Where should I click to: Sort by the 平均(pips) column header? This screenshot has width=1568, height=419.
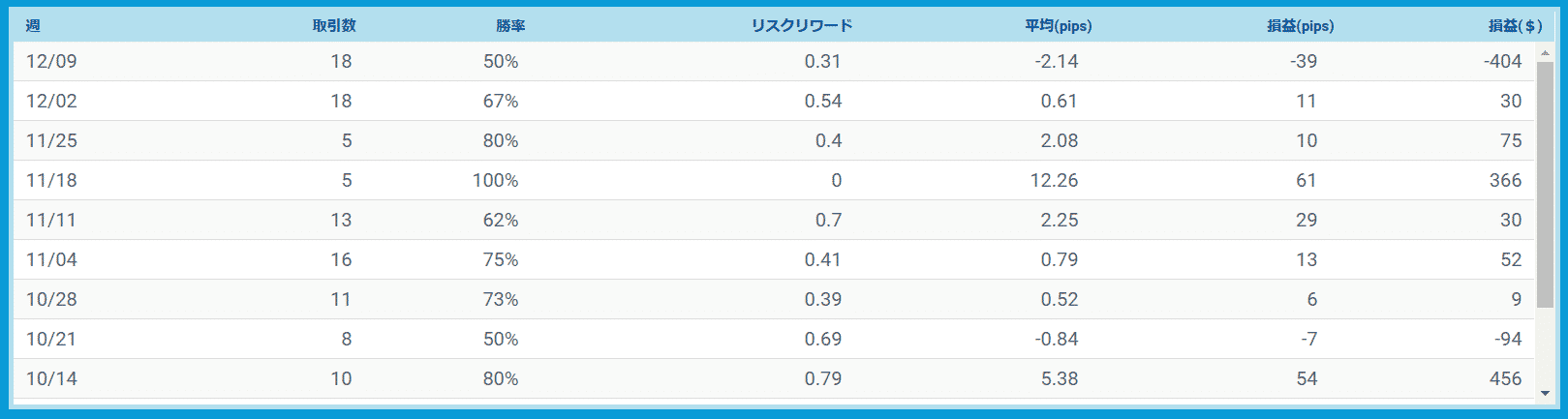point(1059,26)
